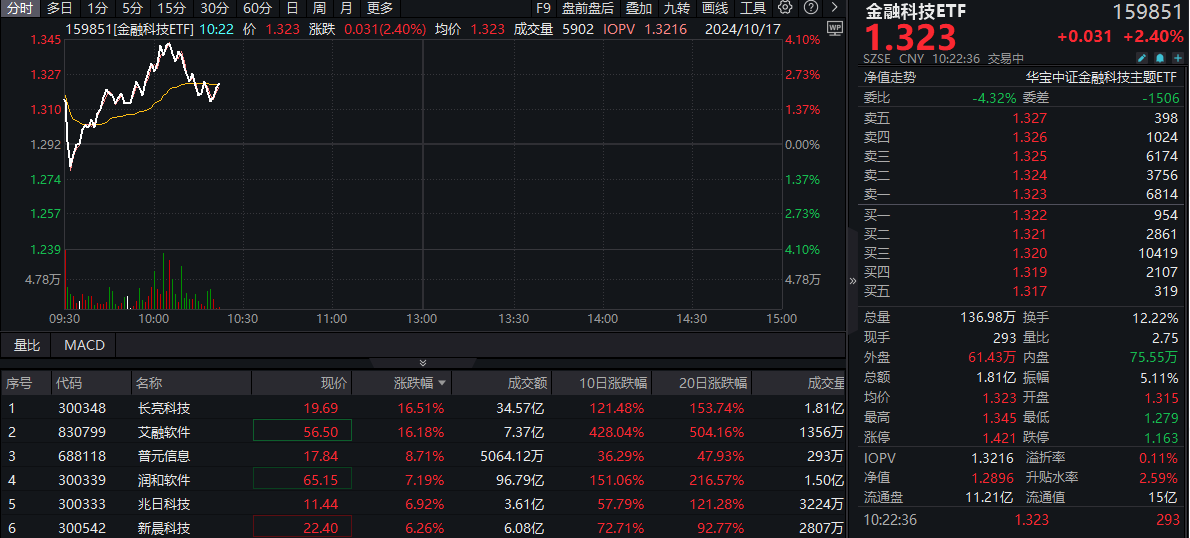Viewport: 1190px width, 538px height.
Task: Click the 叠加 overlay button
Action: [639, 8]
